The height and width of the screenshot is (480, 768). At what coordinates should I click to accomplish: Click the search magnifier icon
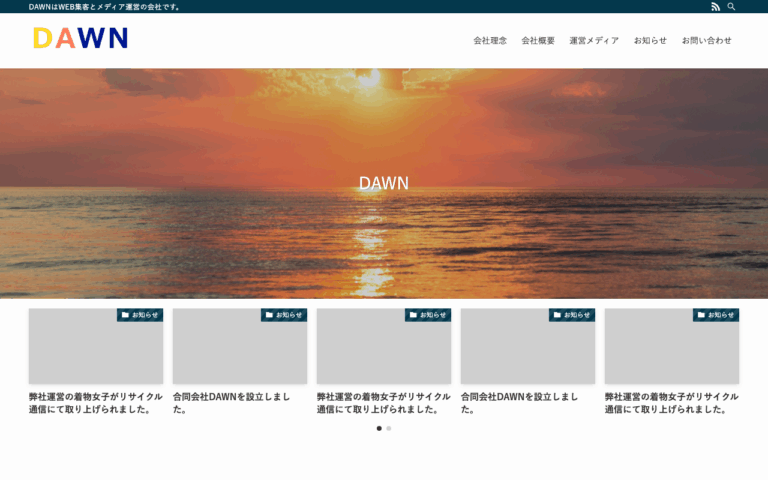(731, 7)
